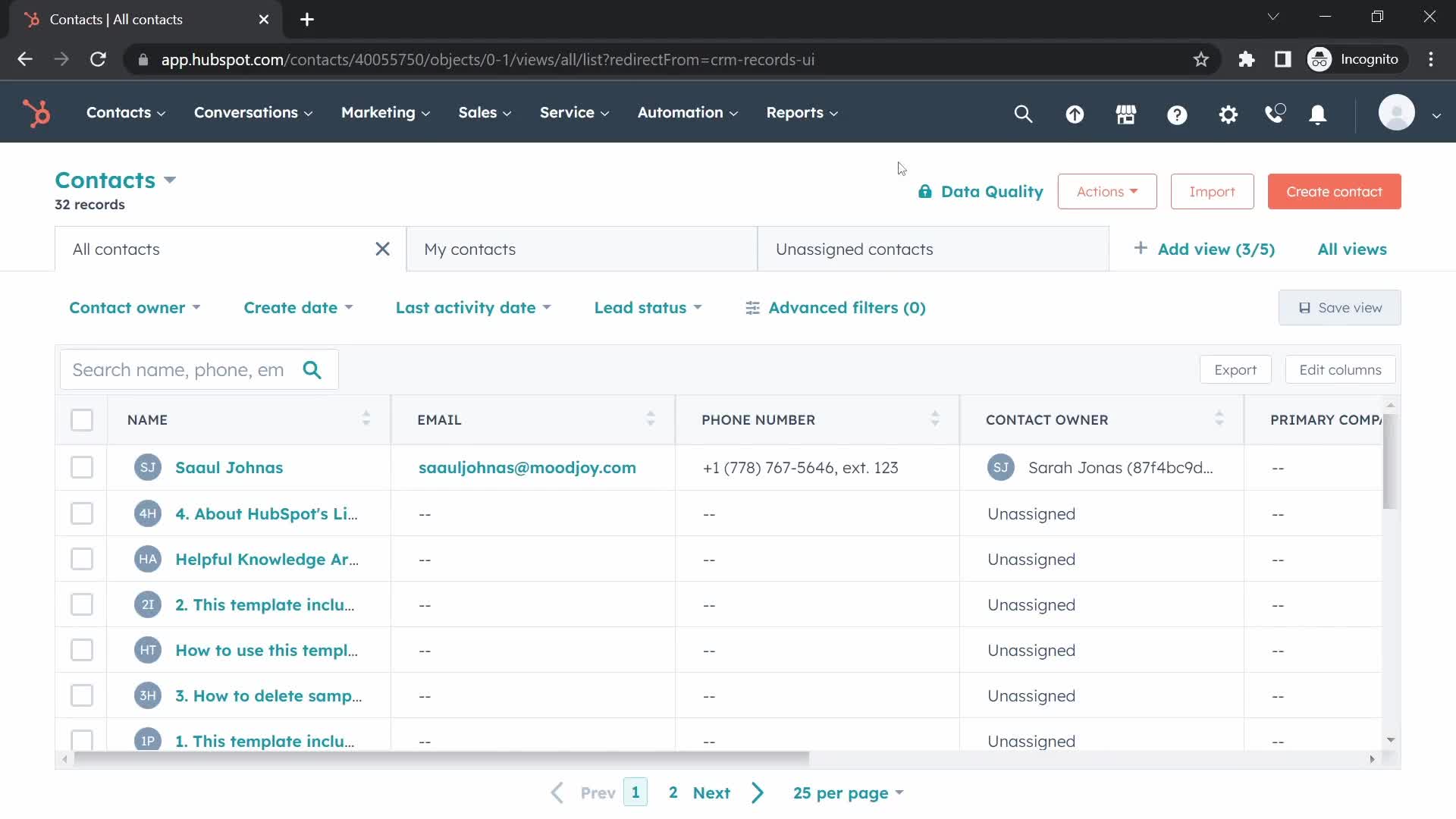Image resolution: width=1456 pixels, height=819 pixels.
Task: Expand the Contact owner filter dropdown
Action: [x=133, y=306]
